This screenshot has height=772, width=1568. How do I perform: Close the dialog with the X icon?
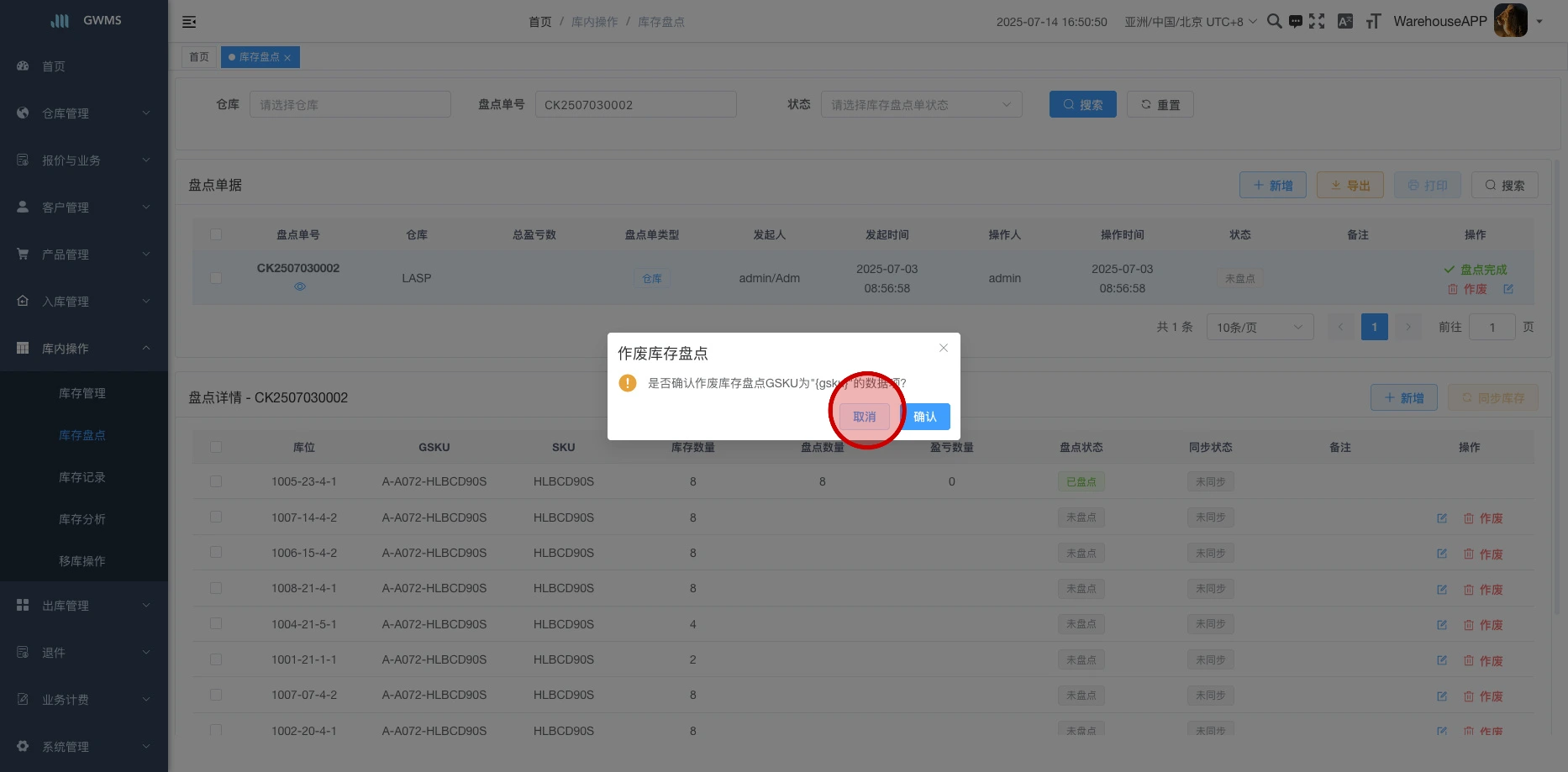click(x=944, y=348)
